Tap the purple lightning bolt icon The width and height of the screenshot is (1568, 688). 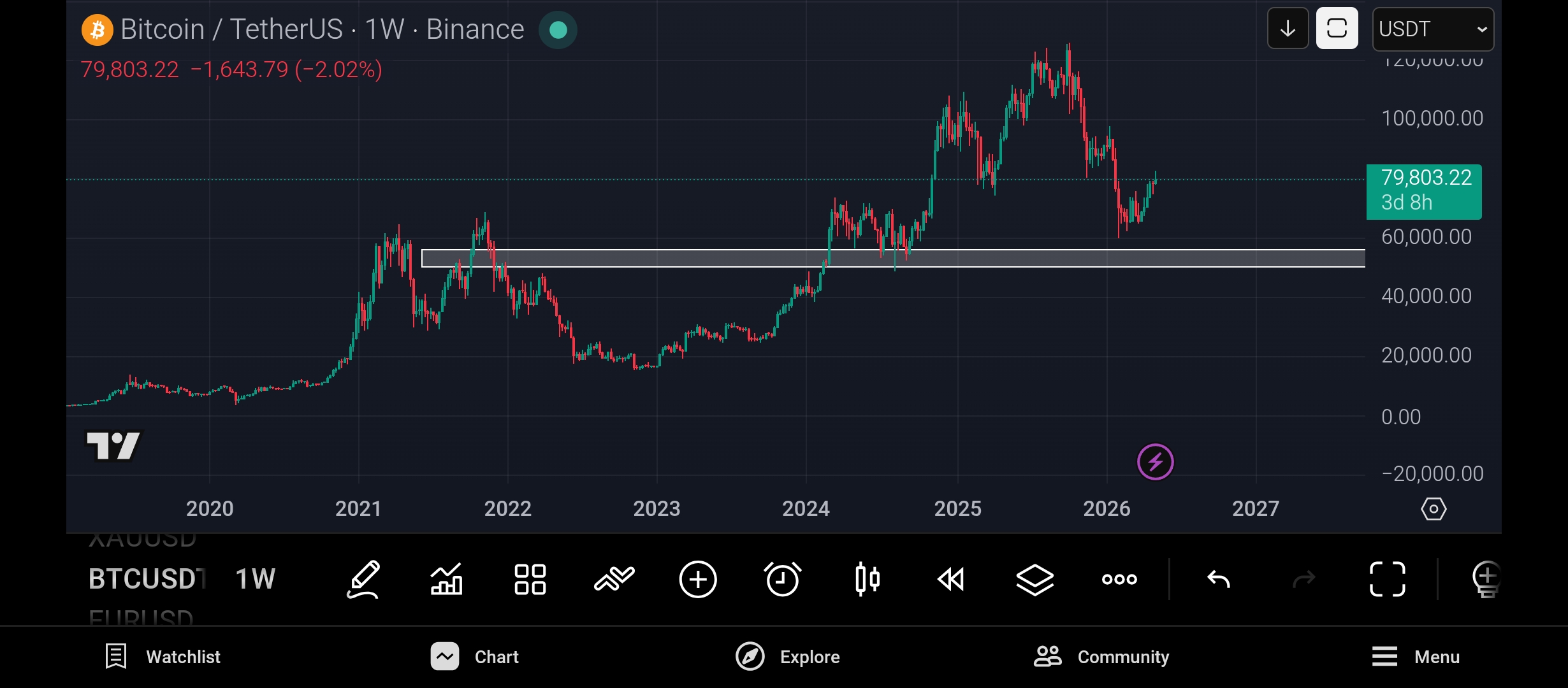click(1156, 462)
